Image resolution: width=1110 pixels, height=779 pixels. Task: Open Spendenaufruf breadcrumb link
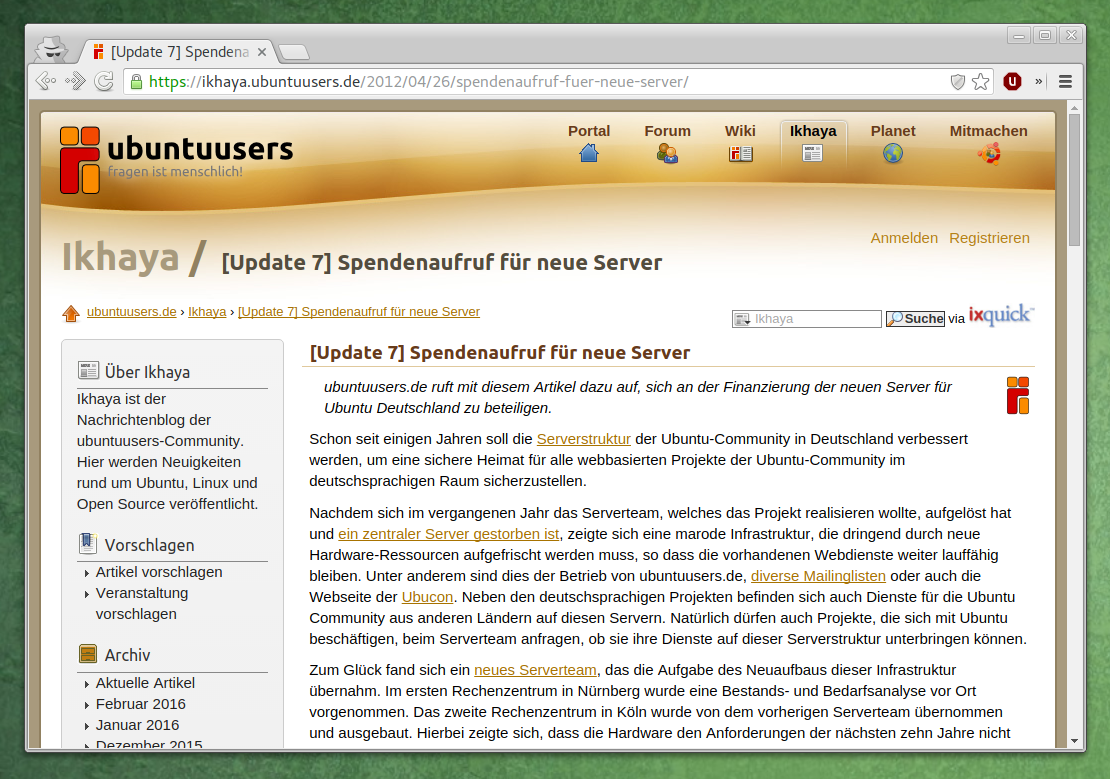tap(359, 312)
